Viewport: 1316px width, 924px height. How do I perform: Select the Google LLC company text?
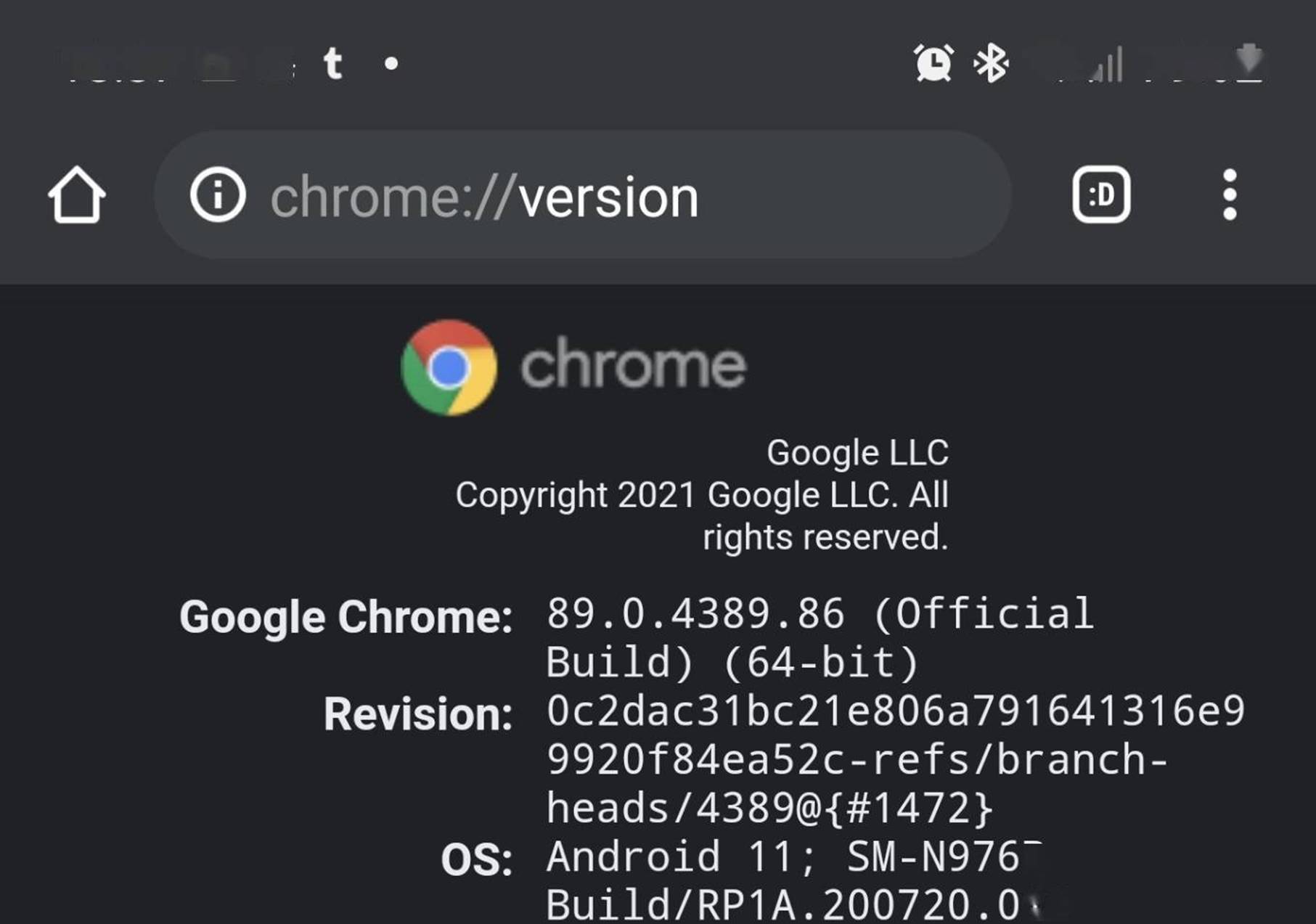(857, 453)
